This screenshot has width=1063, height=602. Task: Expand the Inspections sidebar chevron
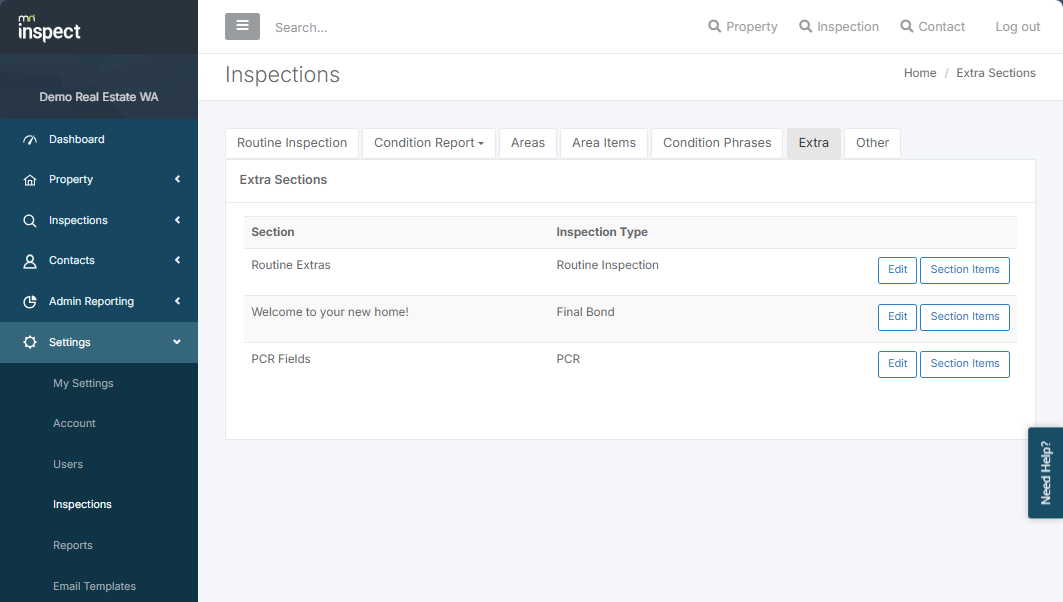click(178, 220)
